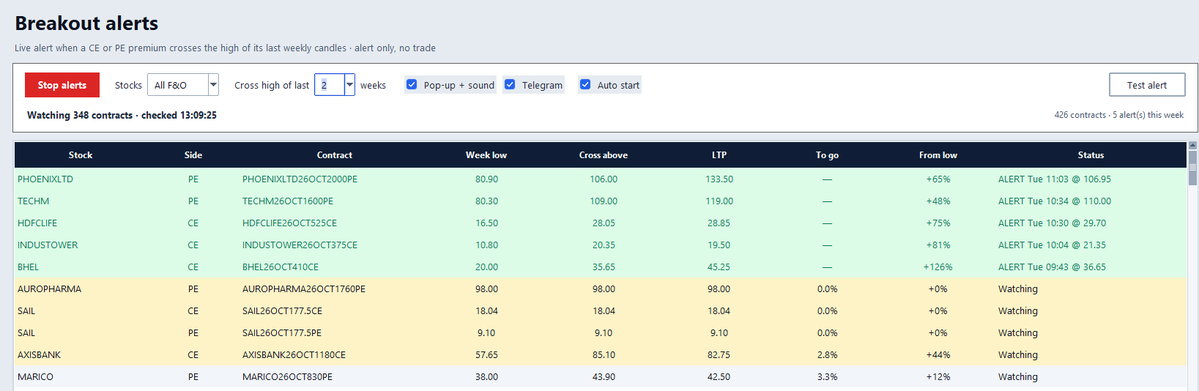
Task: Click the red Stop alerts button
Action: [x=62, y=85]
